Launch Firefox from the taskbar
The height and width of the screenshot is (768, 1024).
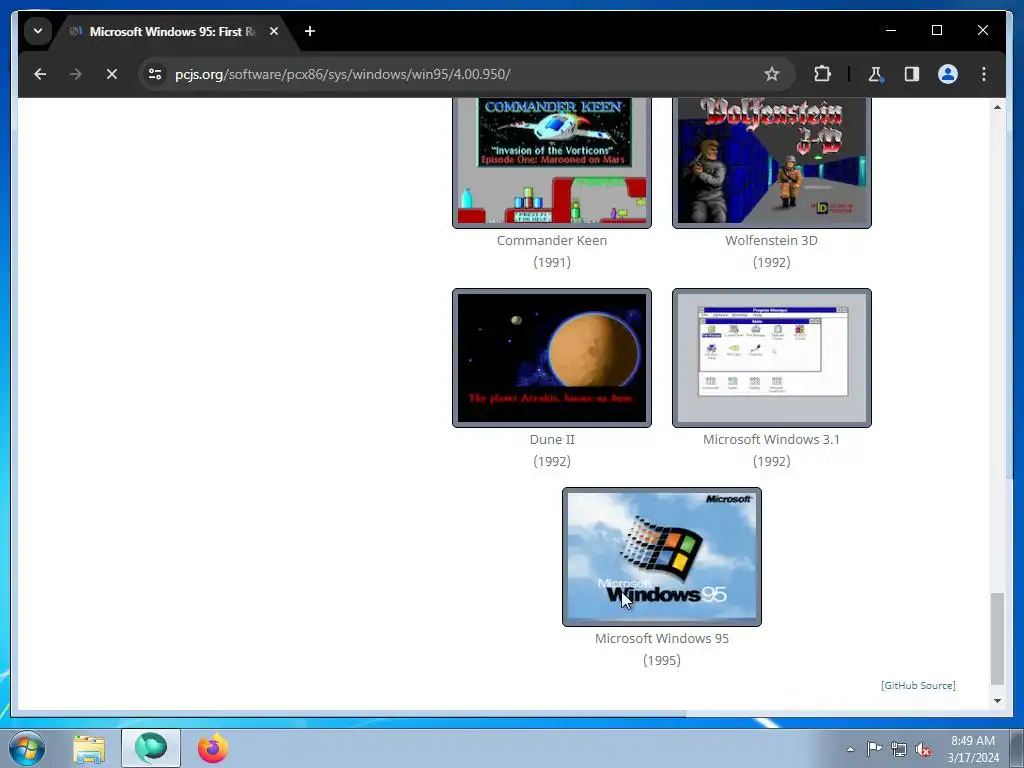point(213,748)
